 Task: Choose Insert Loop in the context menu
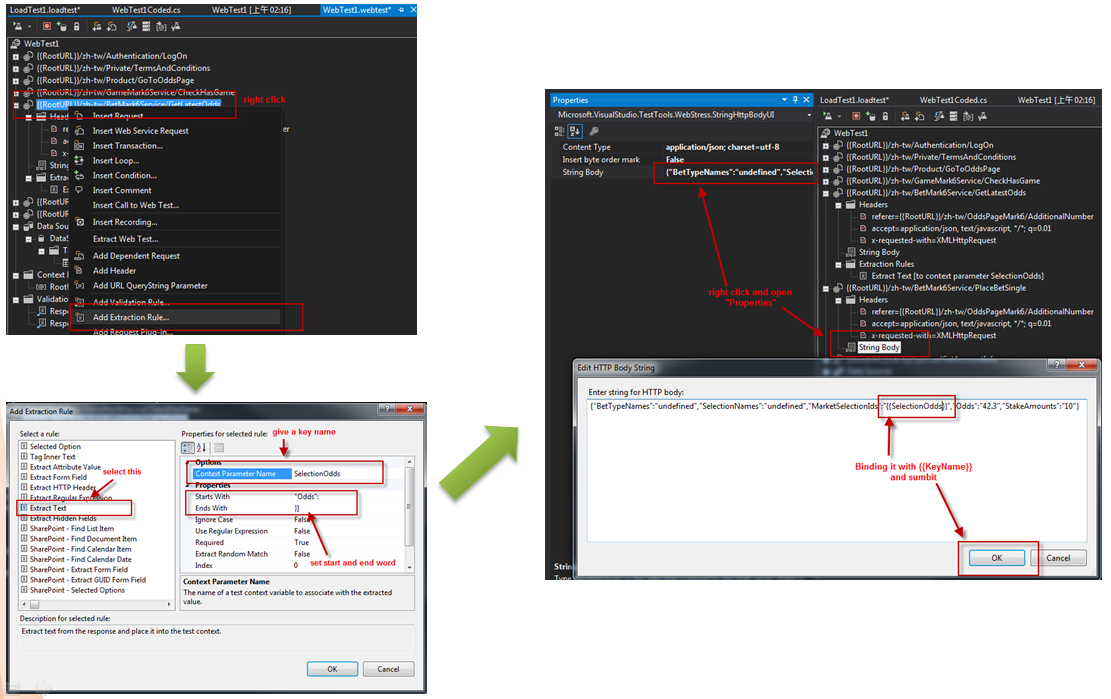[x=114, y=160]
